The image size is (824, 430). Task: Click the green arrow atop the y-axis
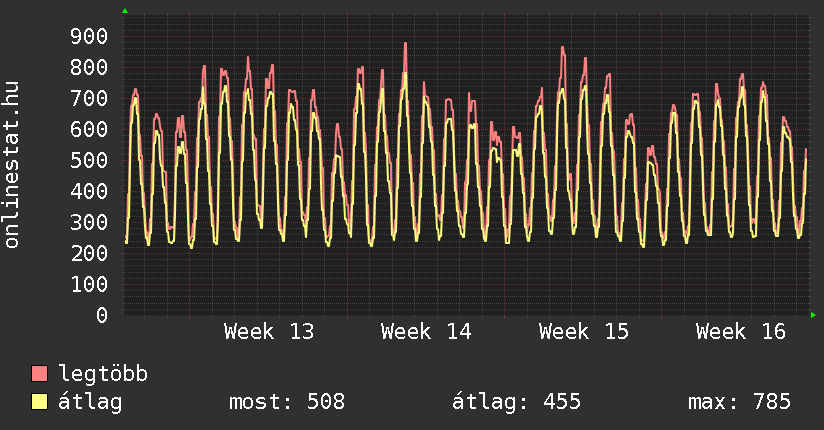125,11
